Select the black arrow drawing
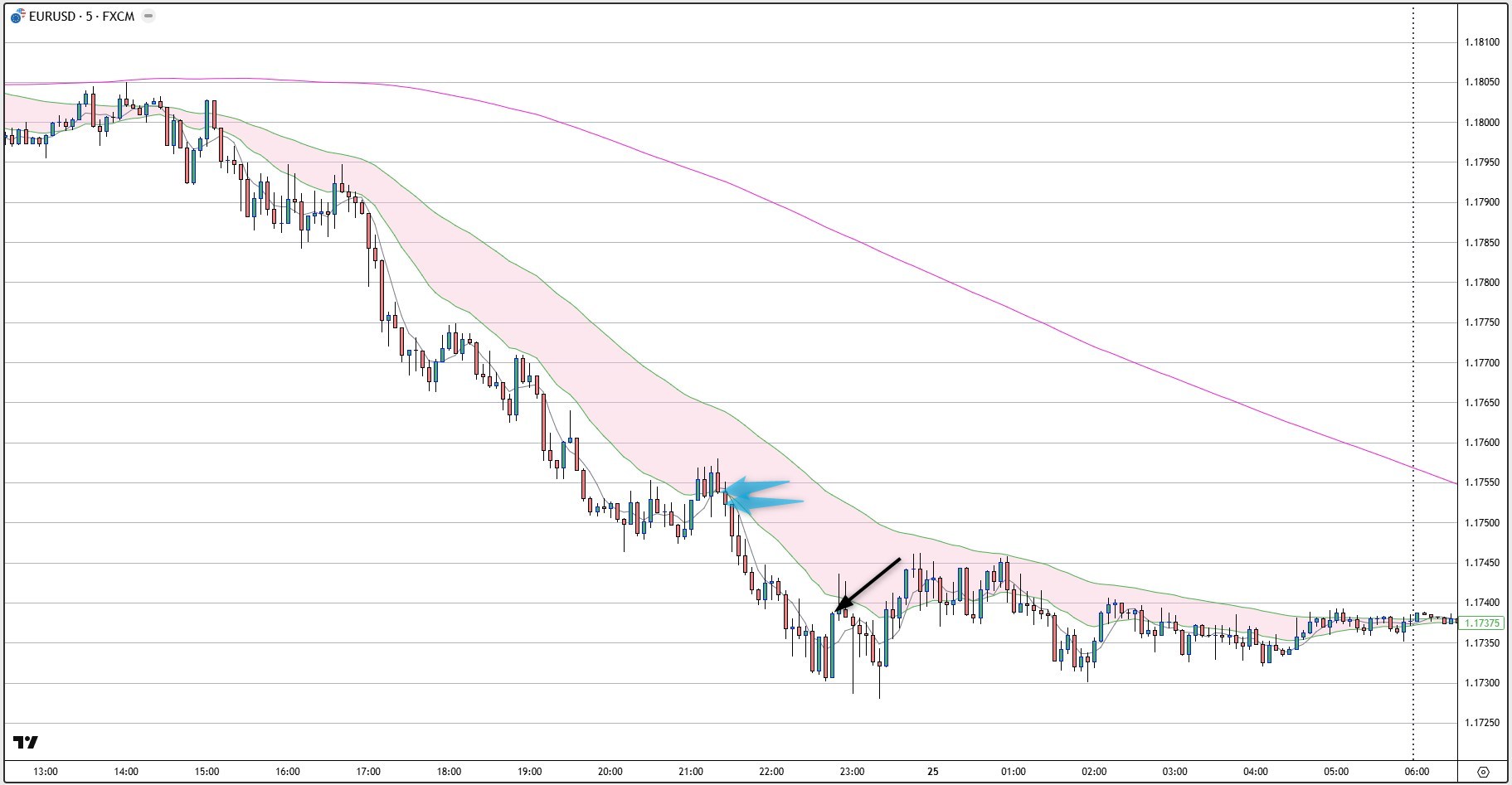This screenshot has height=785, width=1512. 869,584
